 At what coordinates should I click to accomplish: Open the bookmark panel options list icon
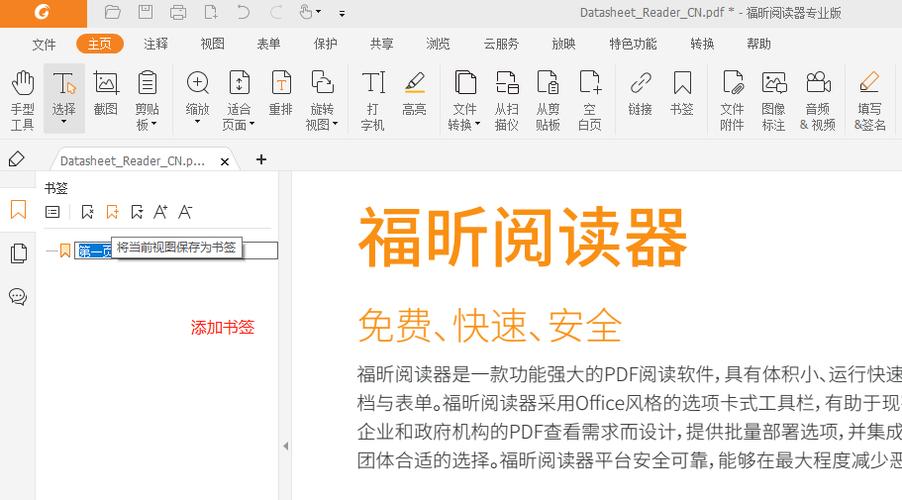point(52,212)
